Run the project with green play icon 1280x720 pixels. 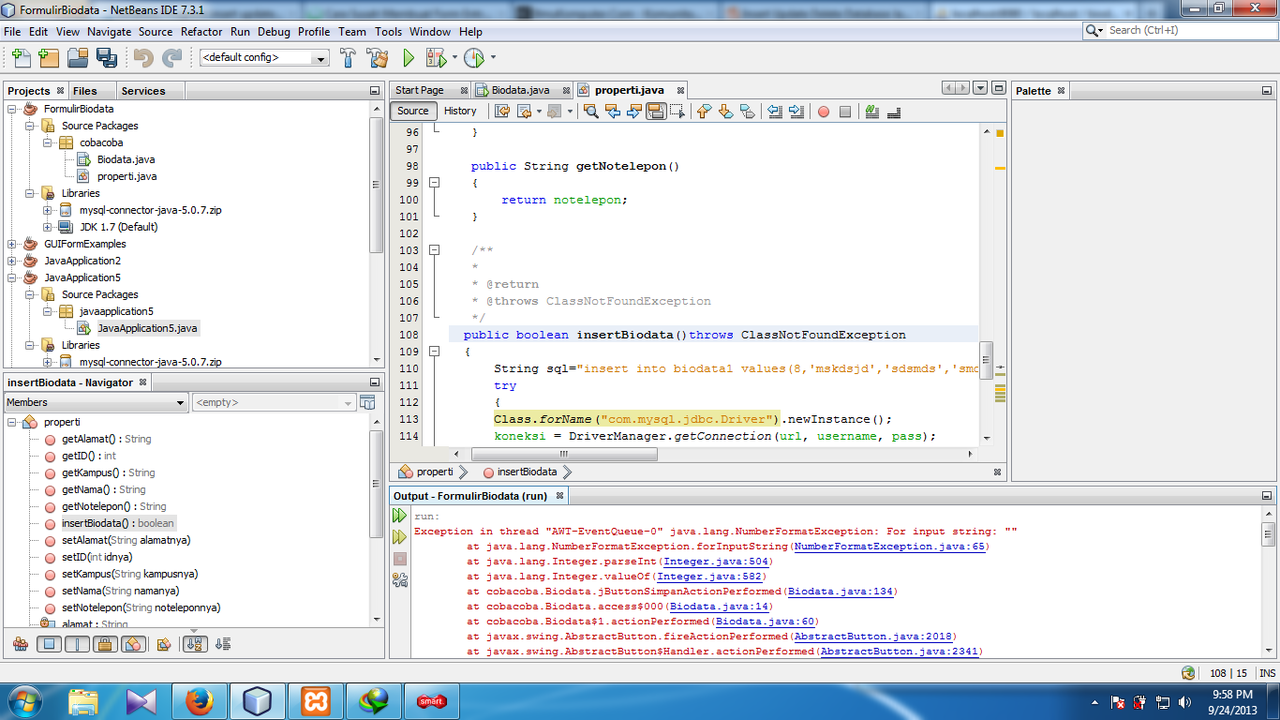408,58
